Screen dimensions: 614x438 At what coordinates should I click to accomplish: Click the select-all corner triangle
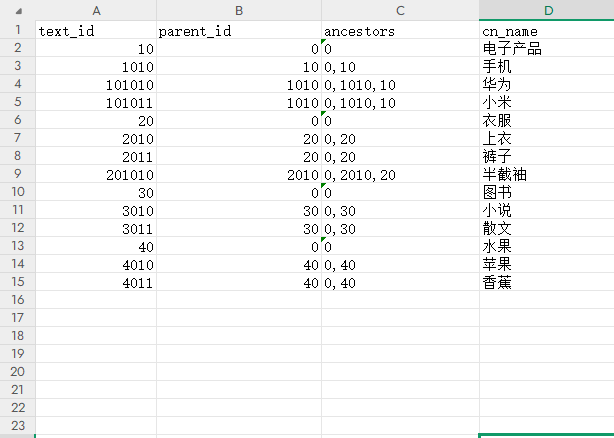coord(18,11)
